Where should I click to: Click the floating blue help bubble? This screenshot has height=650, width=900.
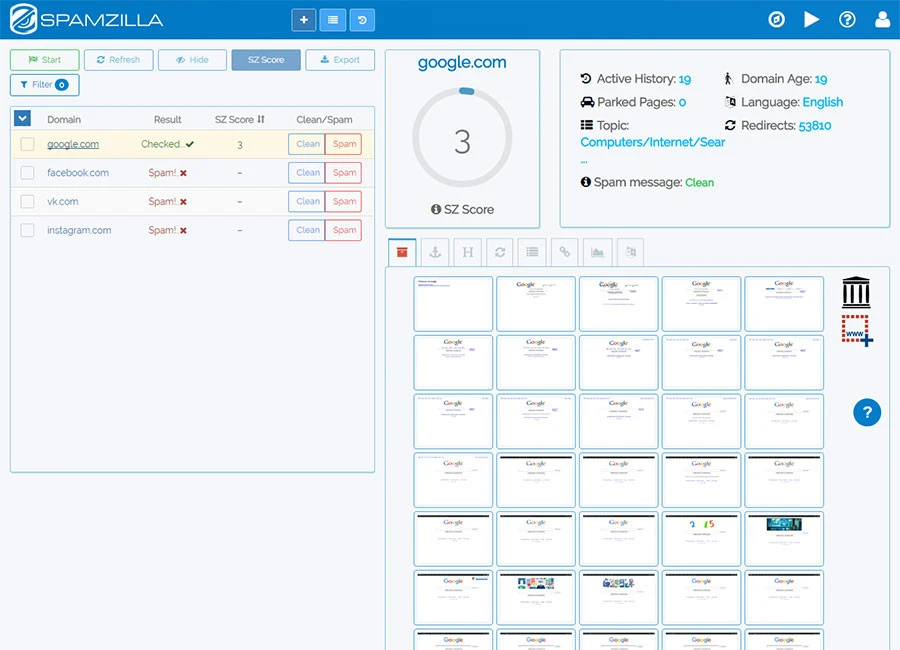click(867, 412)
